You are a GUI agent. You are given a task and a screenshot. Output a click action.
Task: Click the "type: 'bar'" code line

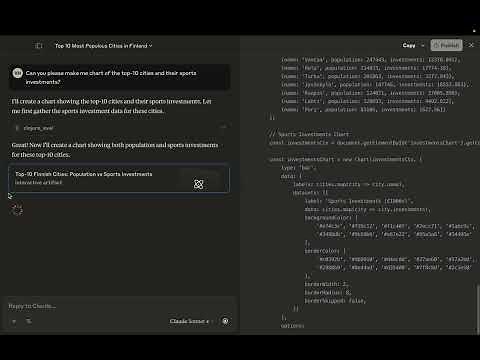click(298, 168)
